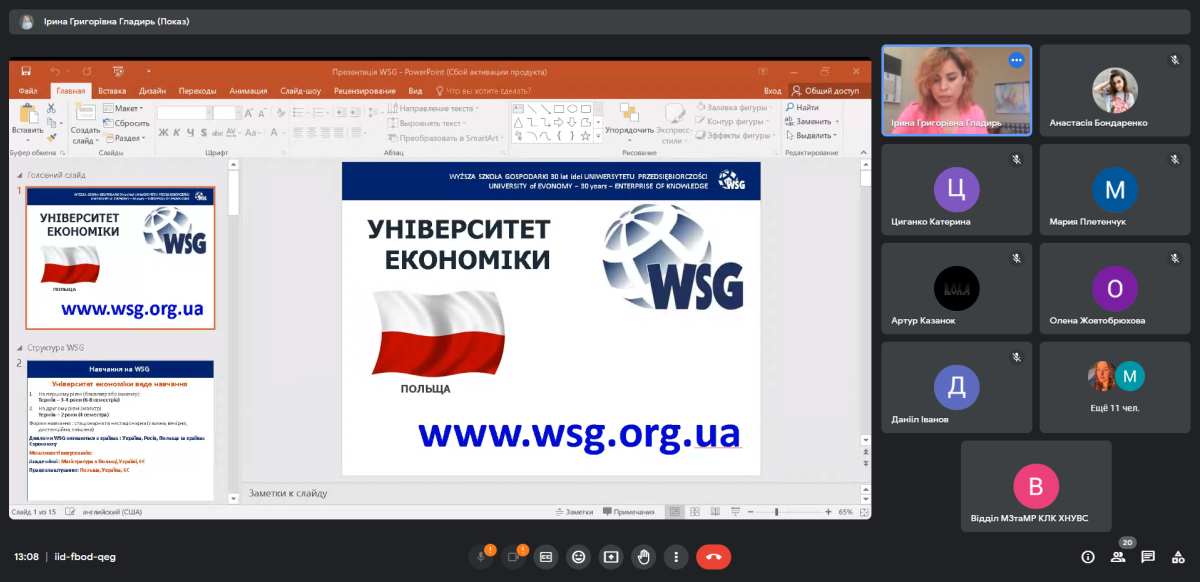This screenshot has height=582, width=1200.
Task: Open the emoji reactions panel
Action: pyautogui.click(x=578, y=556)
